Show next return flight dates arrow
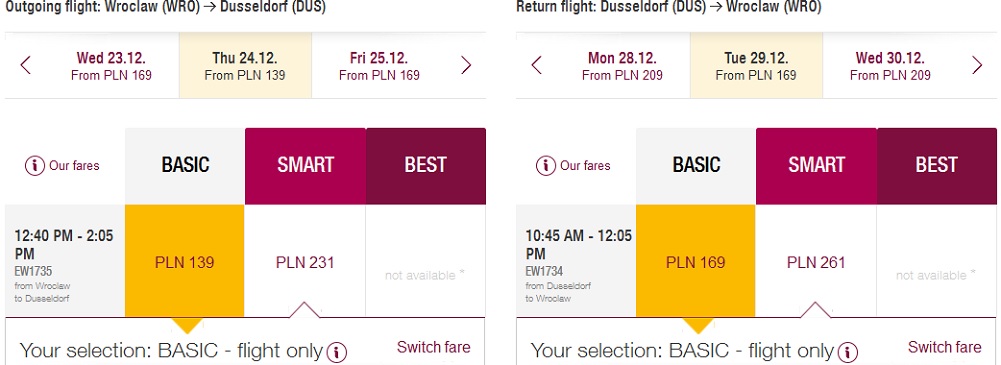The height and width of the screenshot is (365, 1001). click(x=977, y=65)
